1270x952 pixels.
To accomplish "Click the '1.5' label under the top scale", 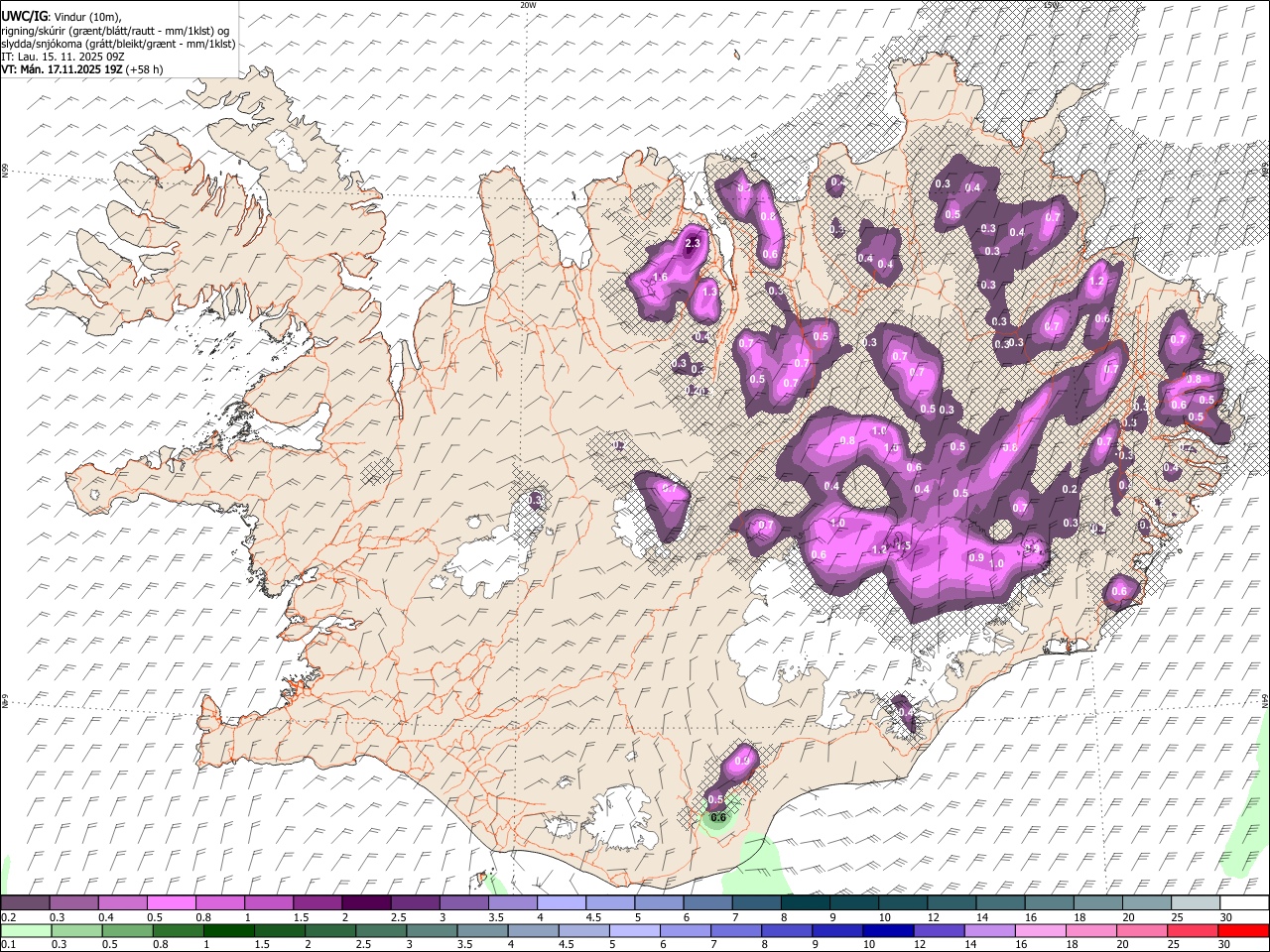I will click(301, 917).
